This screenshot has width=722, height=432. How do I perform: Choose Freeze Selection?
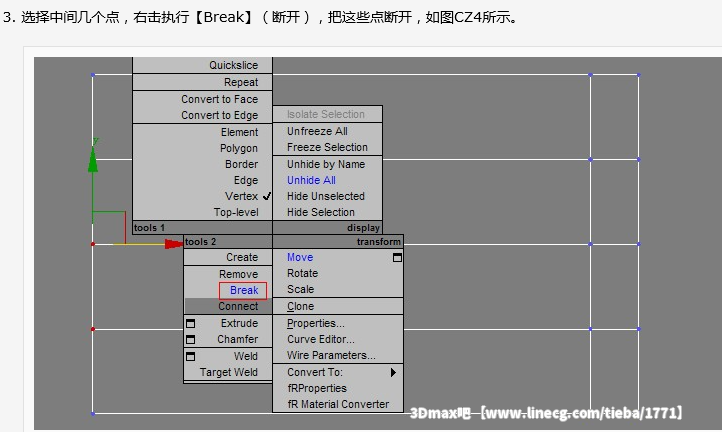pyautogui.click(x=327, y=147)
